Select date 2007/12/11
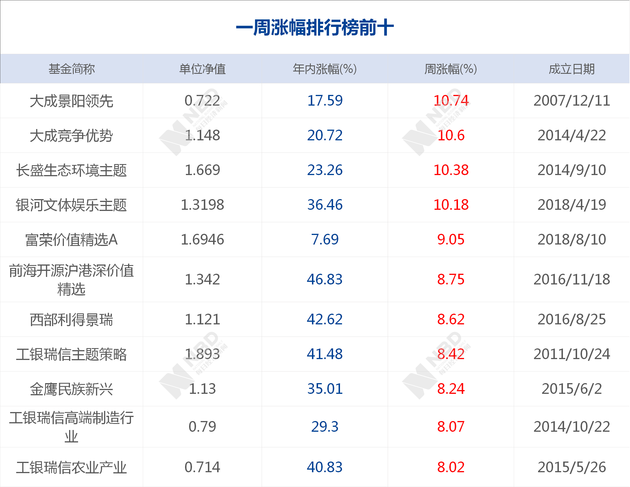This screenshot has height=487, width=630. (x=572, y=100)
